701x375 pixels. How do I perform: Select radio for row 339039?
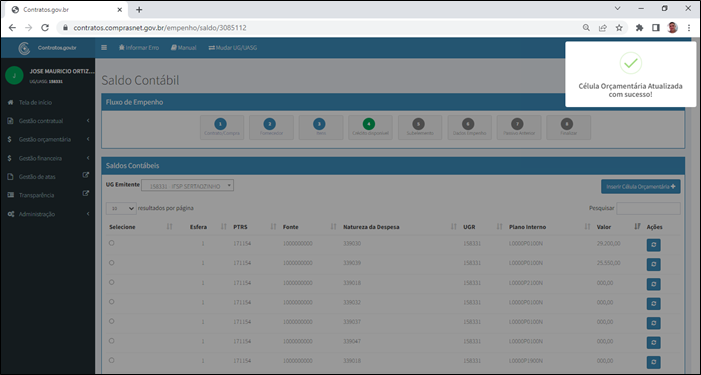(x=111, y=263)
